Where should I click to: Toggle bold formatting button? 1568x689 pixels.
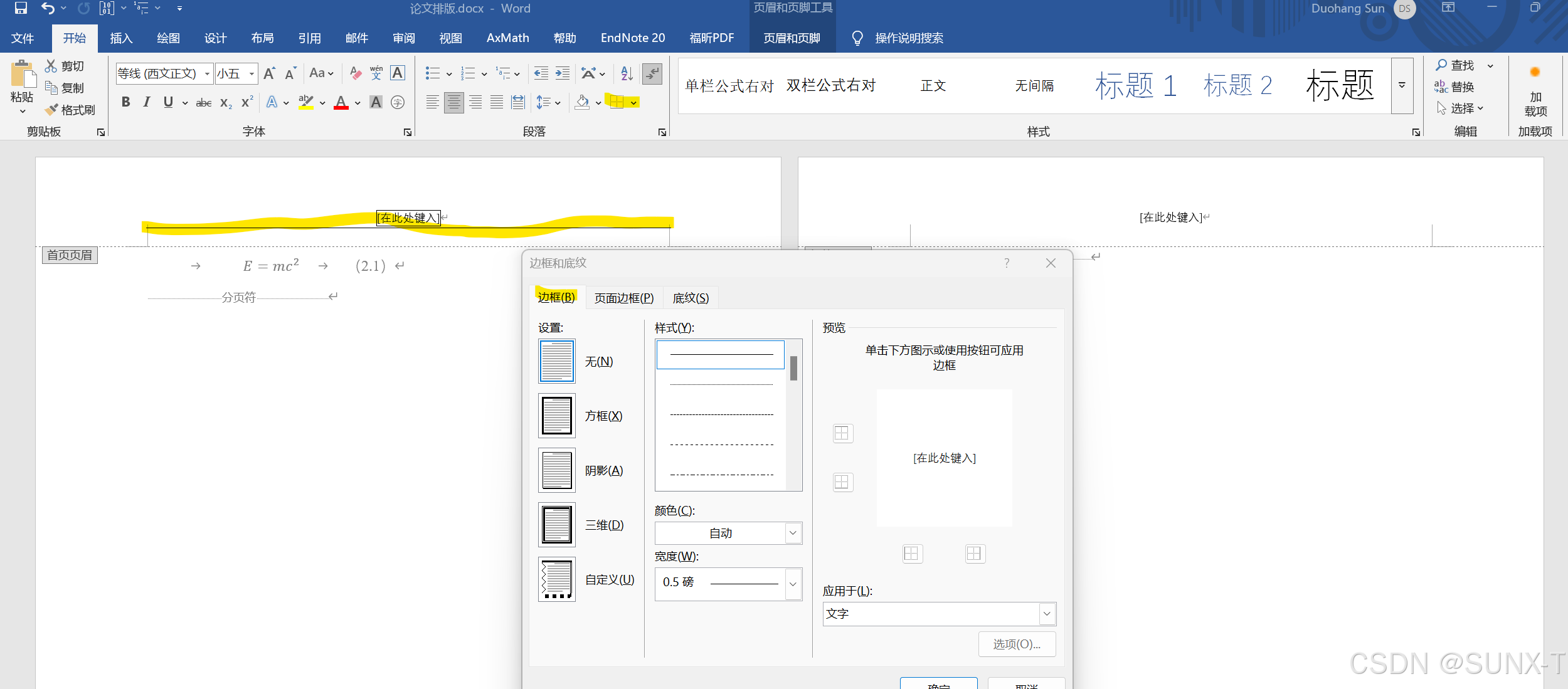pyautogui.click(x=125, y=102)
